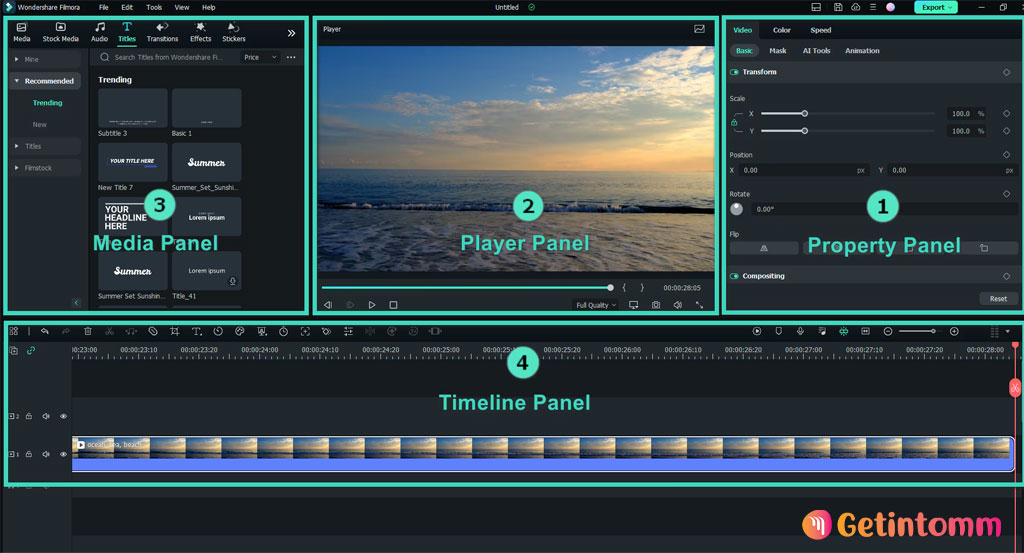Open player volume speaker icon
This screenshot has width=1024, height=553.
click(678, 305)
